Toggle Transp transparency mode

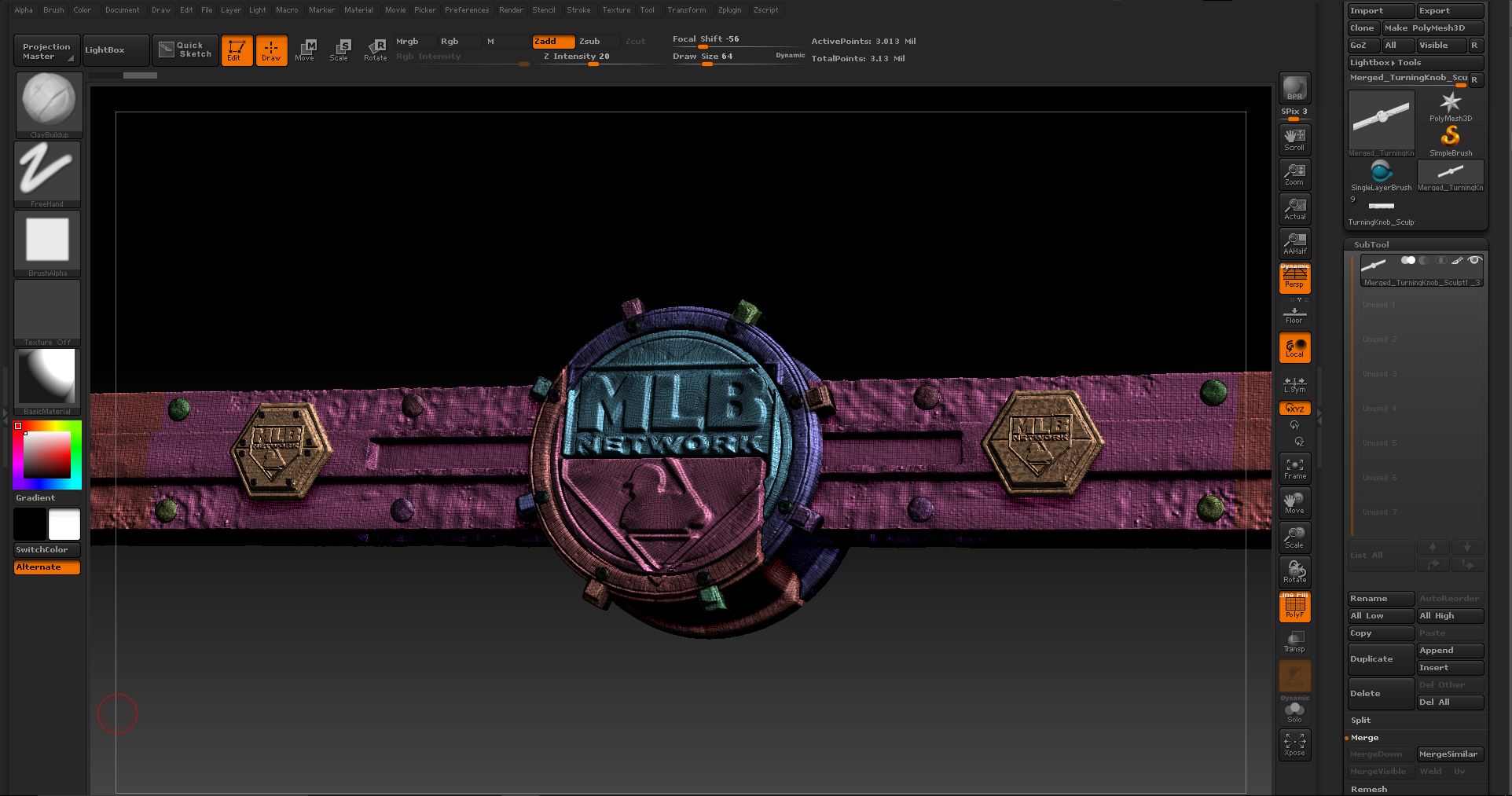click(x=1294, y=640)
